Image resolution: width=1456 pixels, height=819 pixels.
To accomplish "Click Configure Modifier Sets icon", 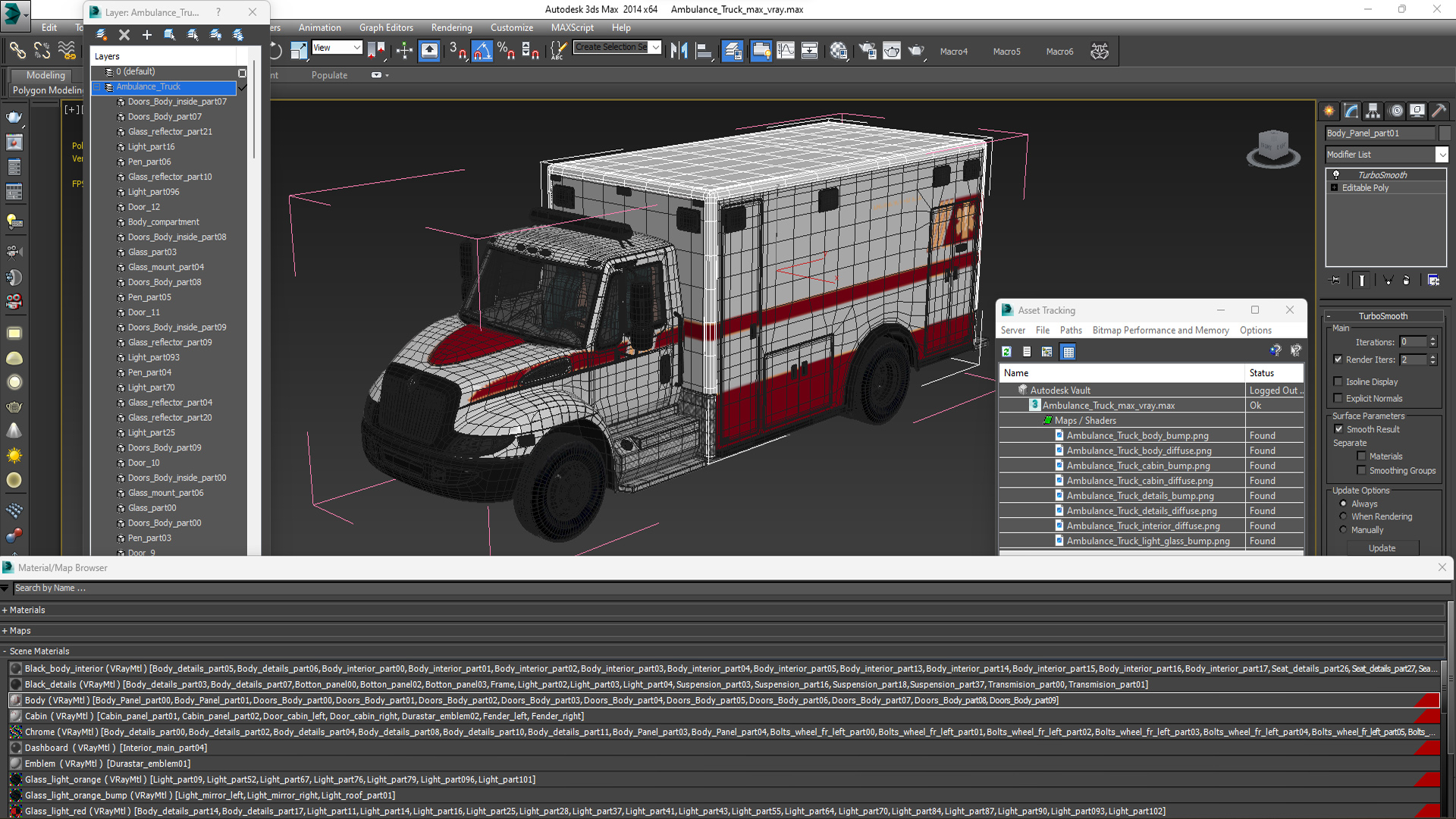I will click(1433, 280).
